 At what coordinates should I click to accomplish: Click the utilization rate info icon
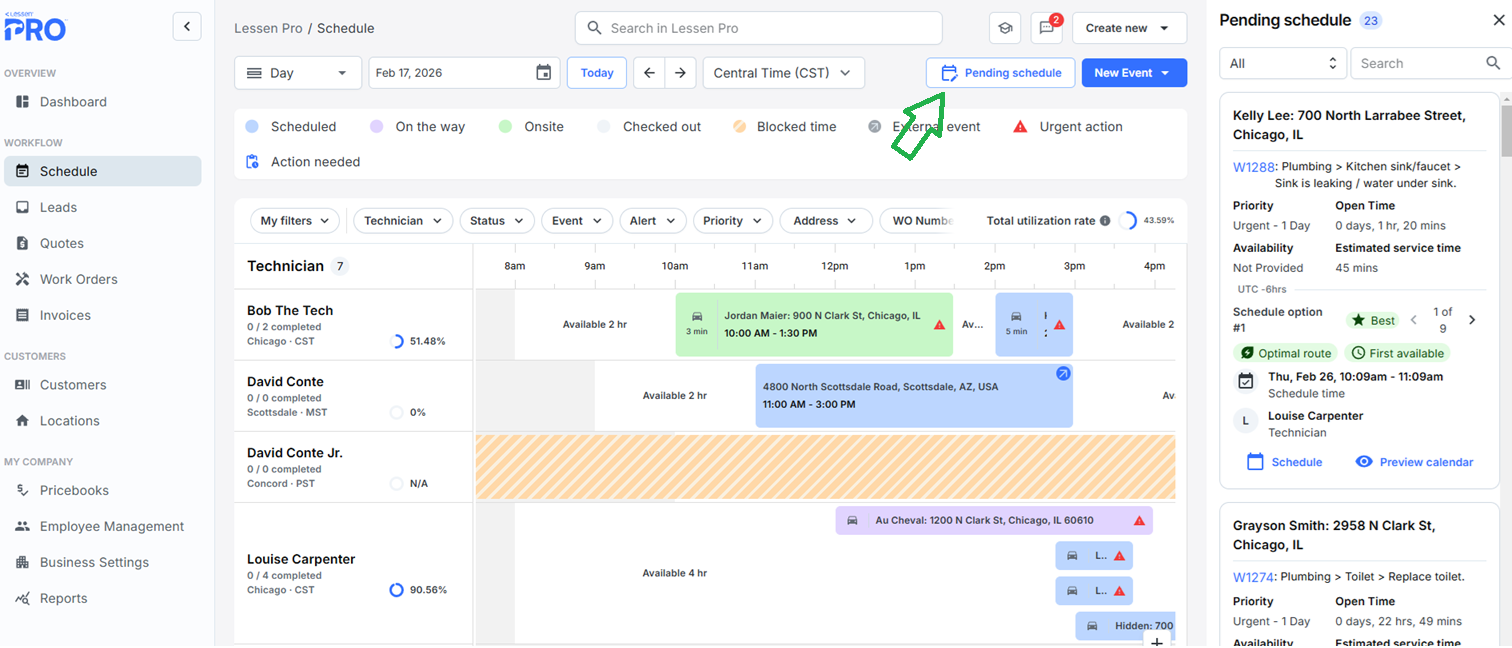point(1105,221)
